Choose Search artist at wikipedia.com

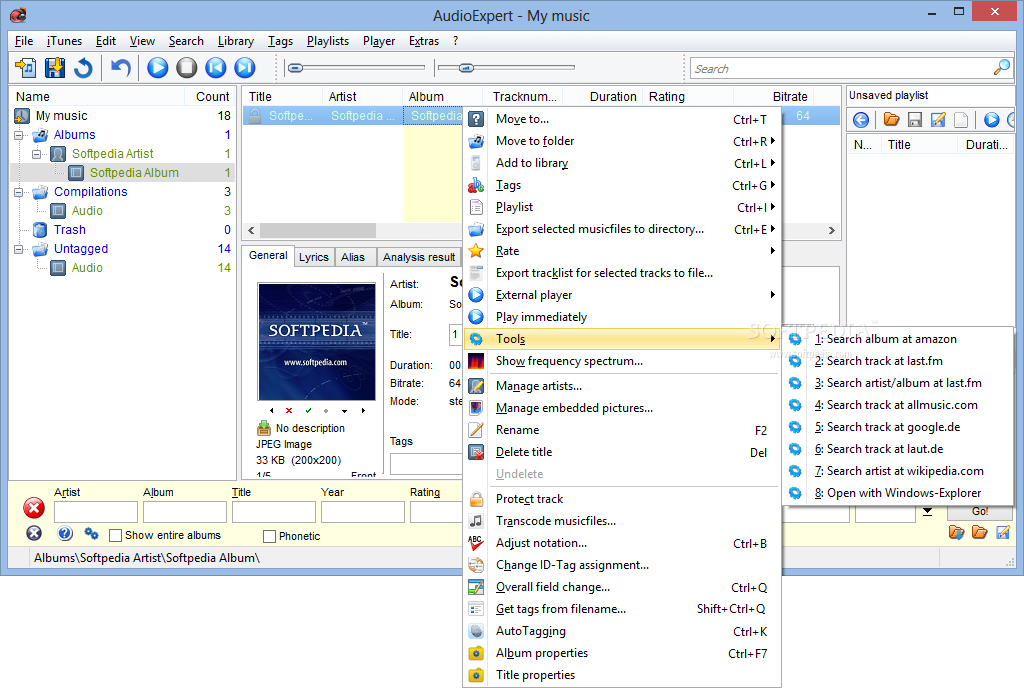coord(897,471)
